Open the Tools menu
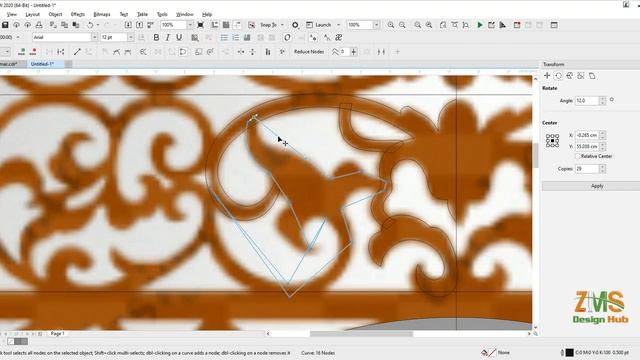Viewport: 640px width, 360px height. (x=162, y=14)
